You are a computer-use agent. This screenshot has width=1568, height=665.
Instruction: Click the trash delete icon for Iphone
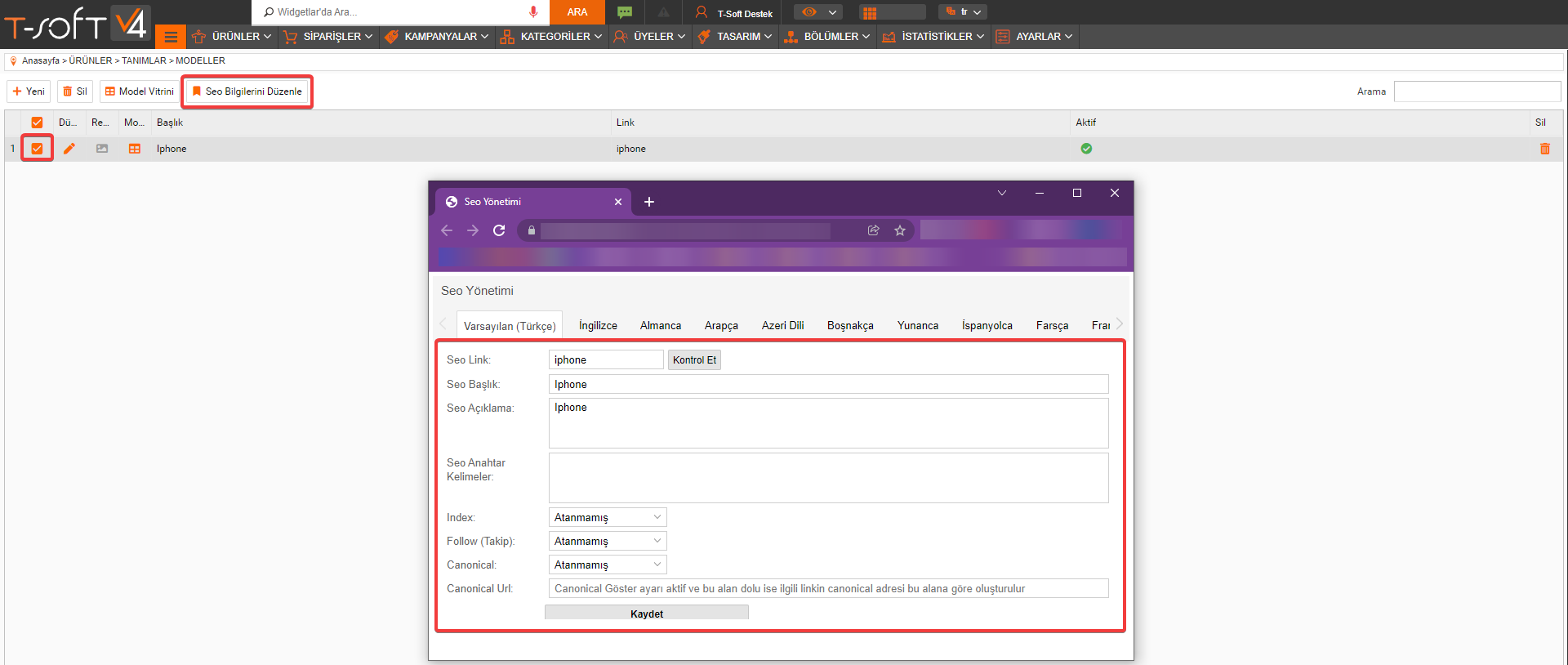pos(1544,149)
